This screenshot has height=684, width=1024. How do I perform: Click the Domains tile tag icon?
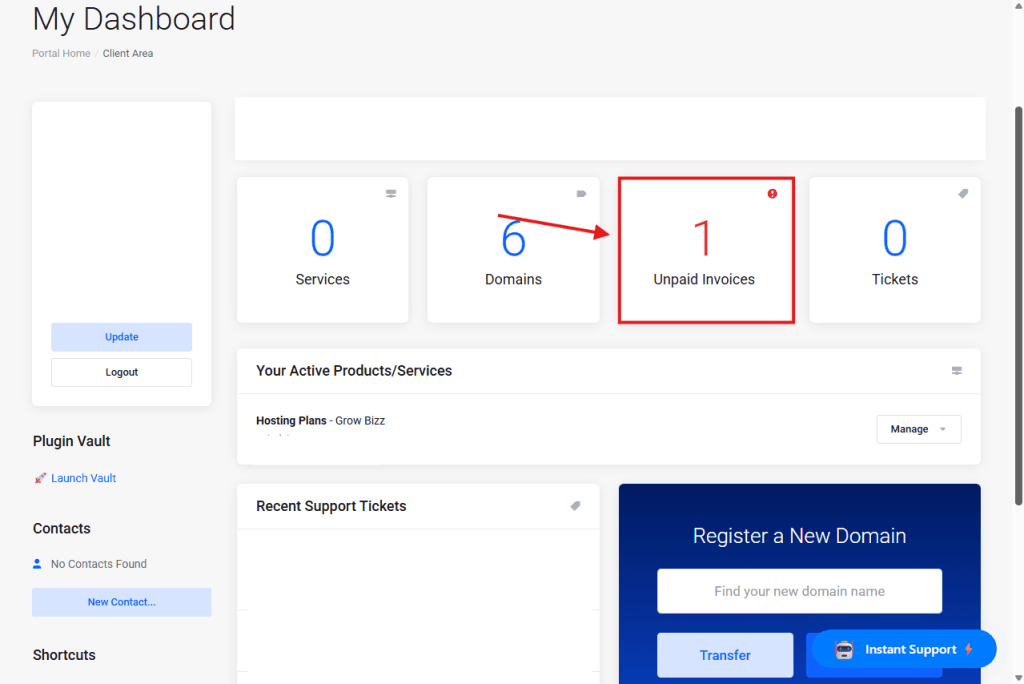coord(581,194)
